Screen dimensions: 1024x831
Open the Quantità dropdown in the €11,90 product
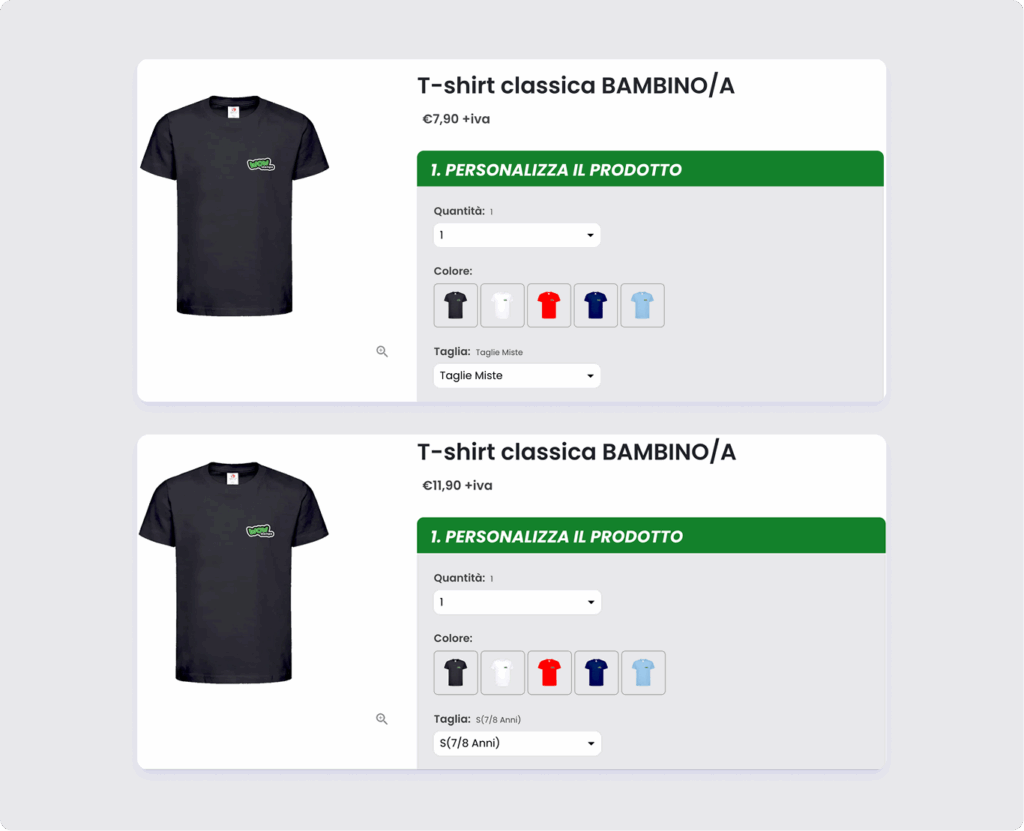click(x=517, y=602)
